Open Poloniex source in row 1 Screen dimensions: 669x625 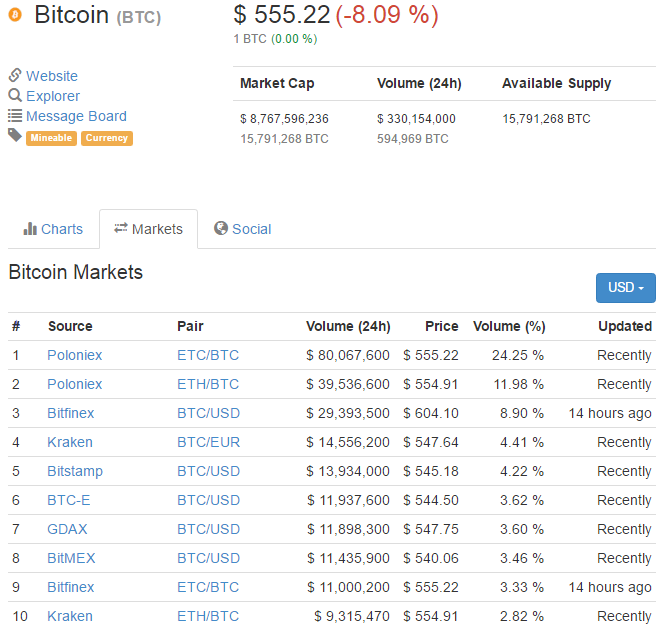tap(74, 355)
